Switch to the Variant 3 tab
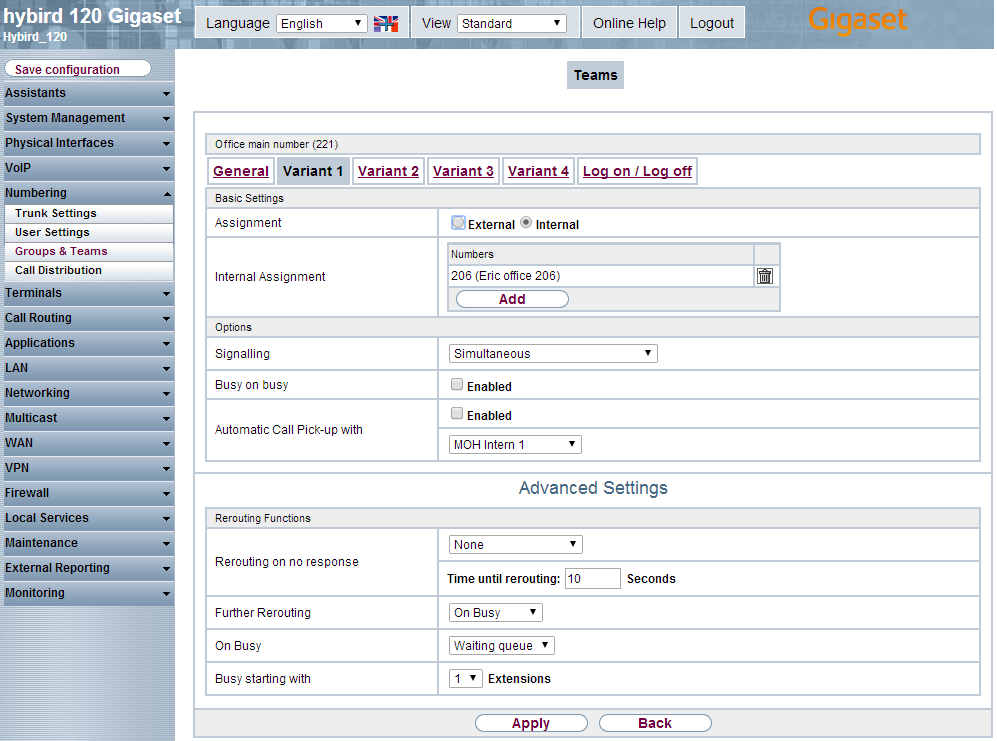The image size is (997, 741). [463, 171]
